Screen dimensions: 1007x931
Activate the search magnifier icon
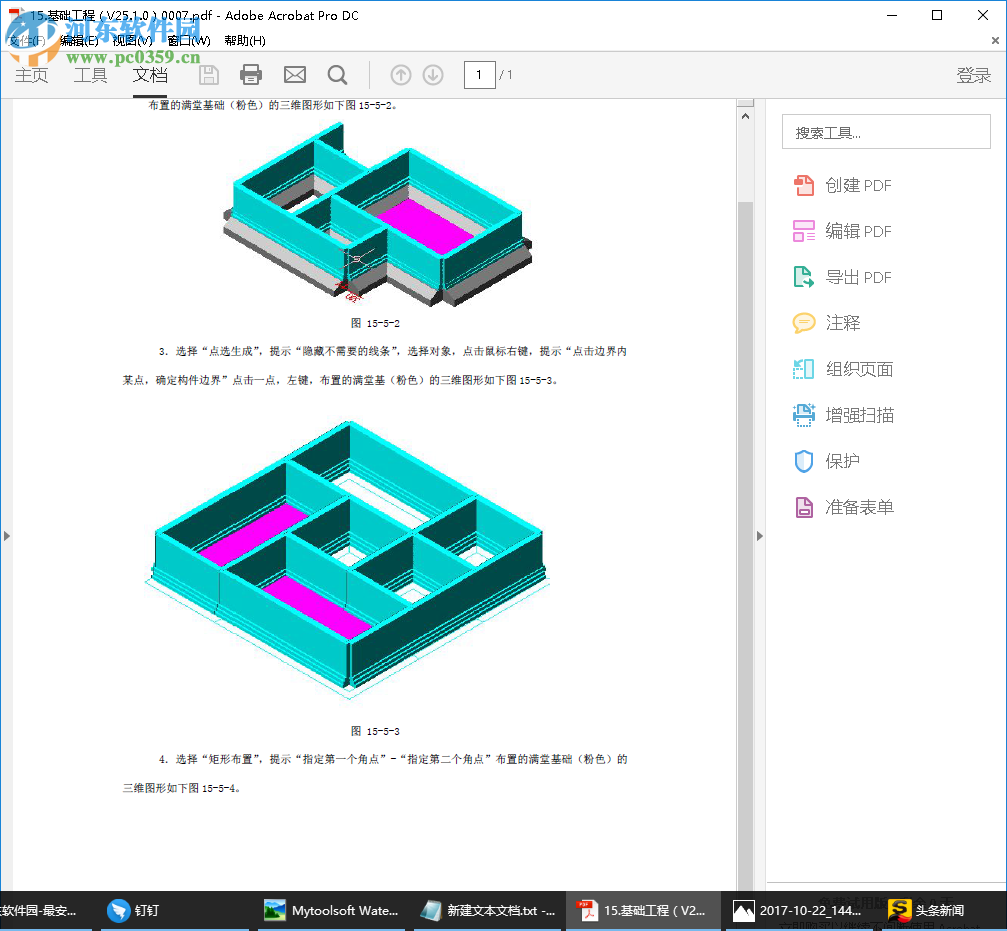tap(337, 74)
